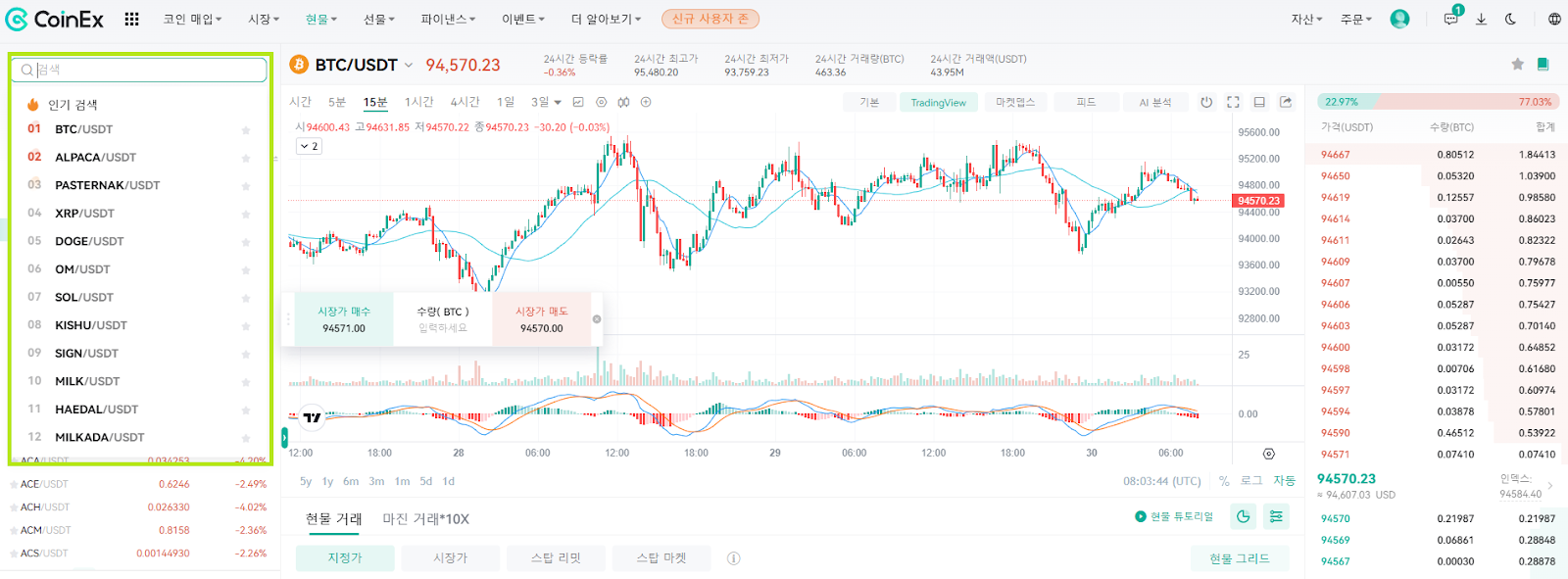Screen dimensions: 1568x579
Task: Expand the Buy Crypto menu
Action: (192, 19)
